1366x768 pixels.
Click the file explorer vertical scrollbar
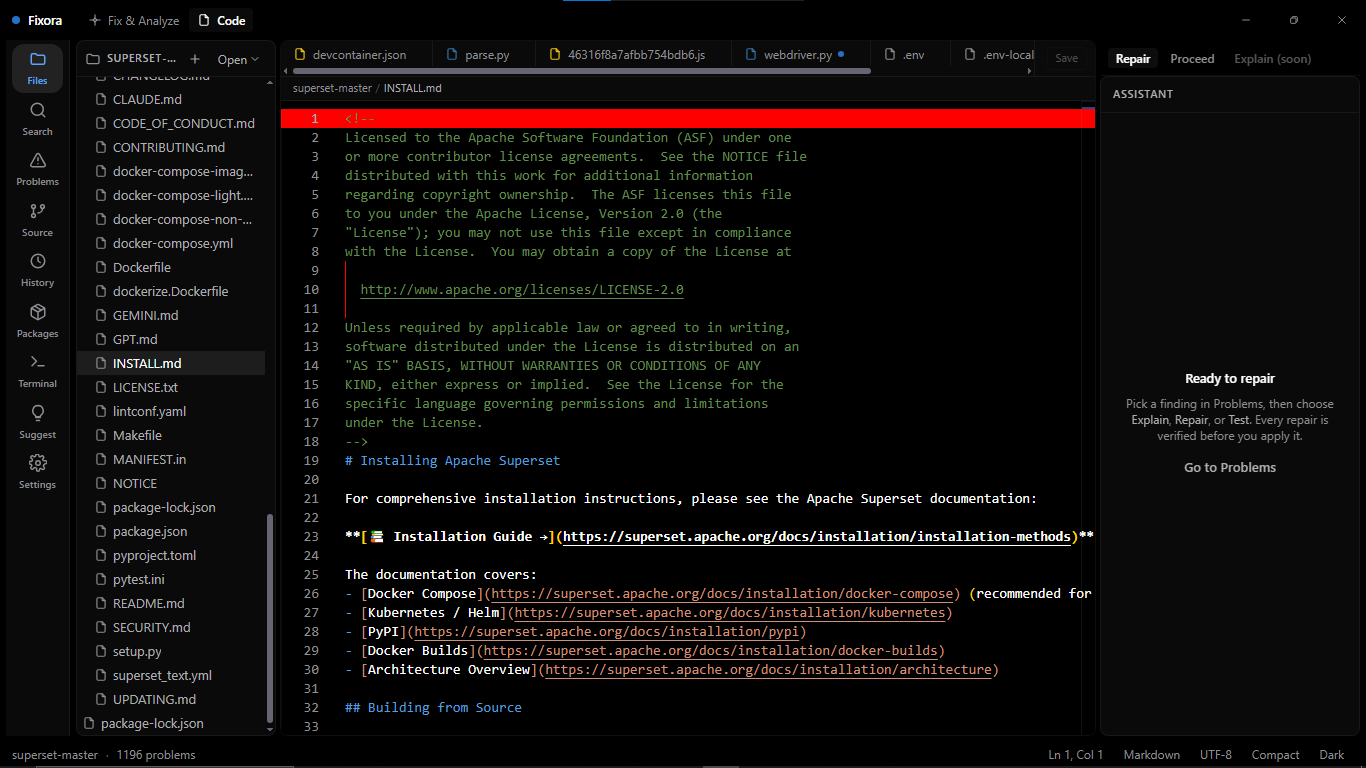coord(269,617)
